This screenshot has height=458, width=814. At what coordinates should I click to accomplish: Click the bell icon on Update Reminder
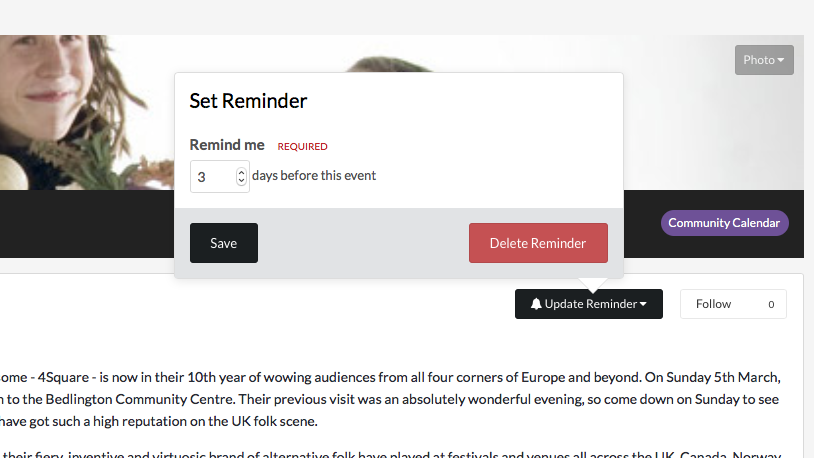click(537, 304)
